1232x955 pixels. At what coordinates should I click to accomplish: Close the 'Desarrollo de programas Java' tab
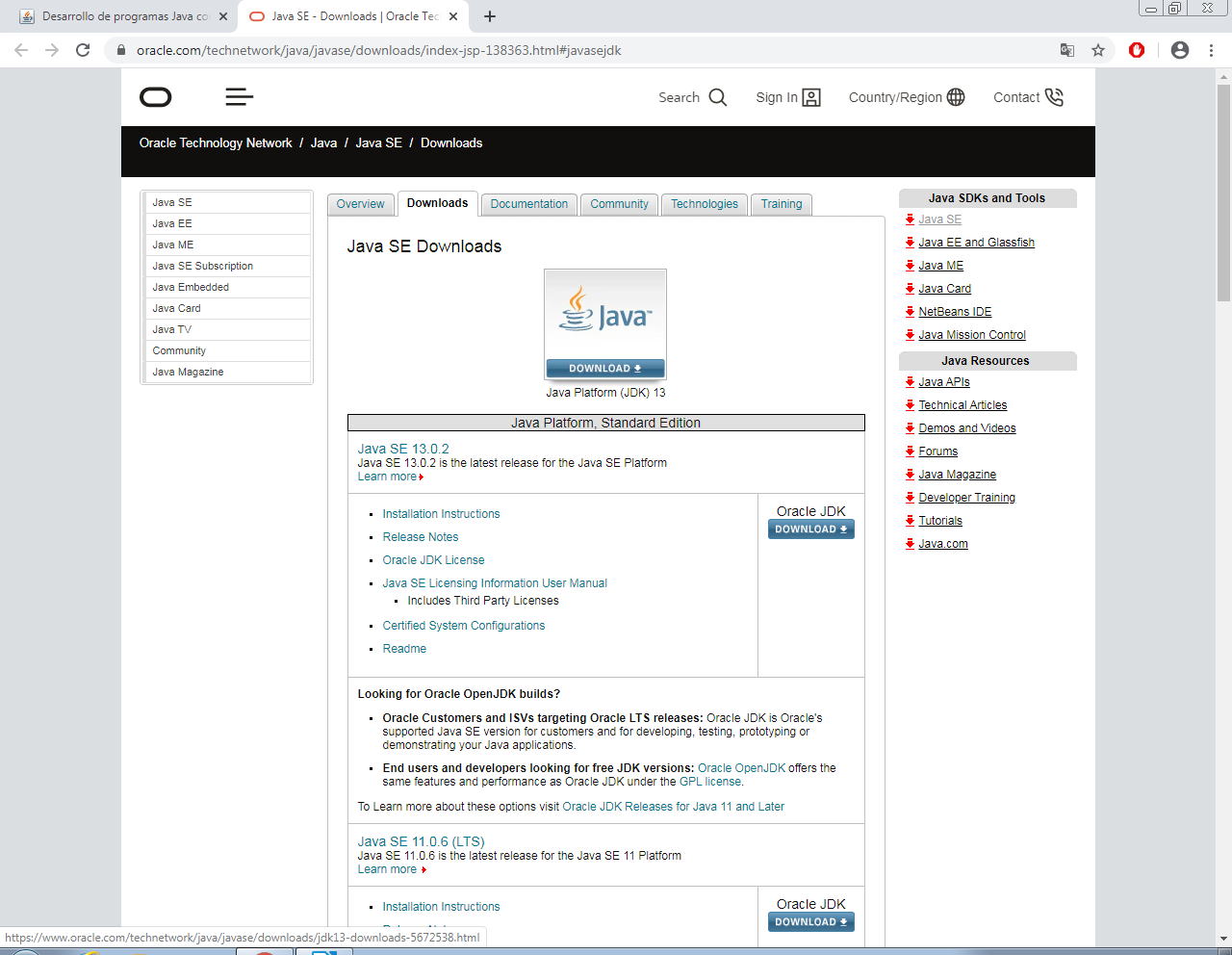point(223,16)
